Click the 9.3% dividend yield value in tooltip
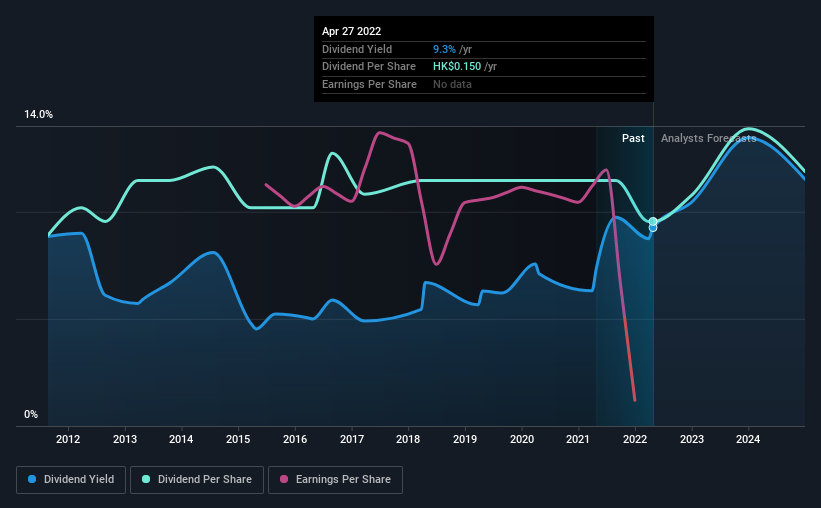Image resolution: width=821 pixels, height=508 pixels. [444, 49]
